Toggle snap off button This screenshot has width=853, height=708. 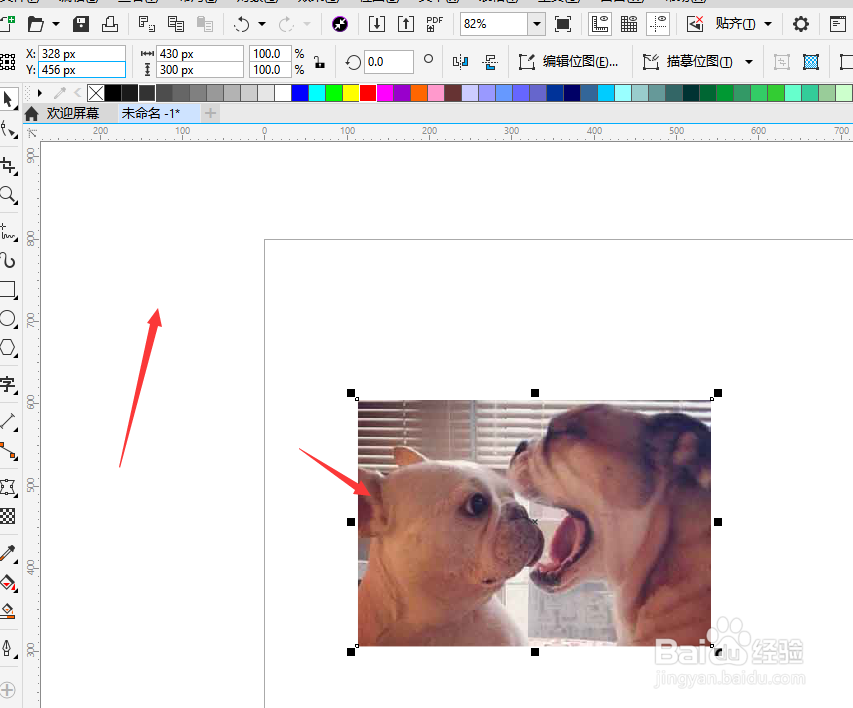(x=695, y=24)
